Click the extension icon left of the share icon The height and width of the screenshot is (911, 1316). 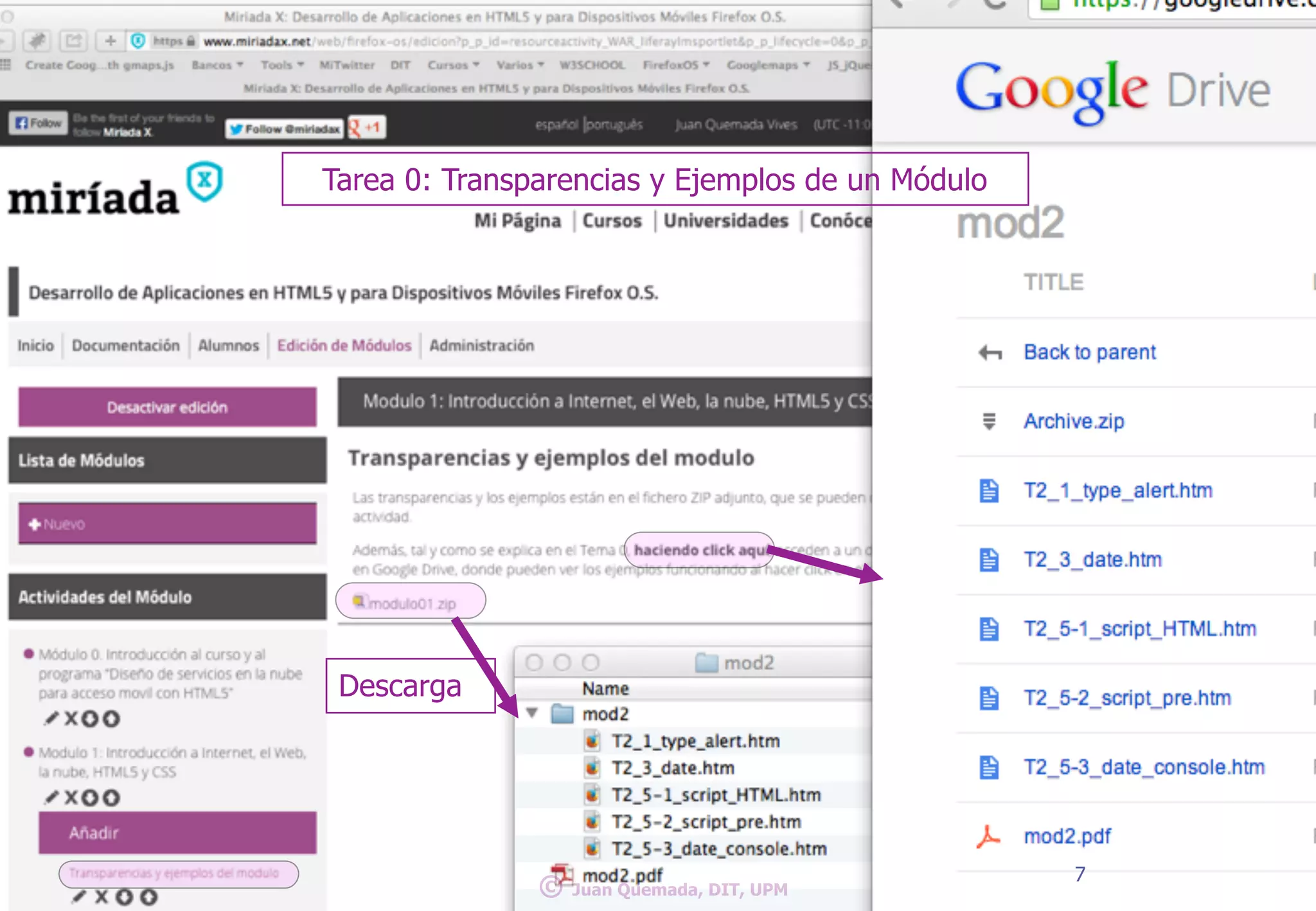37,41
